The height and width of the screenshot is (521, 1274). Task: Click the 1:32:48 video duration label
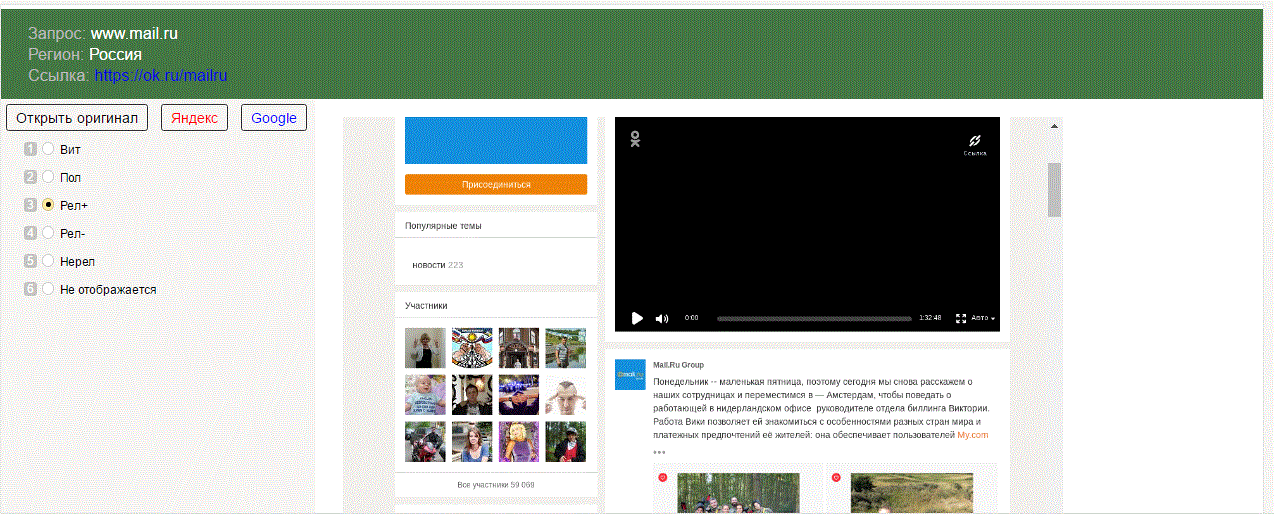point(930,318)
